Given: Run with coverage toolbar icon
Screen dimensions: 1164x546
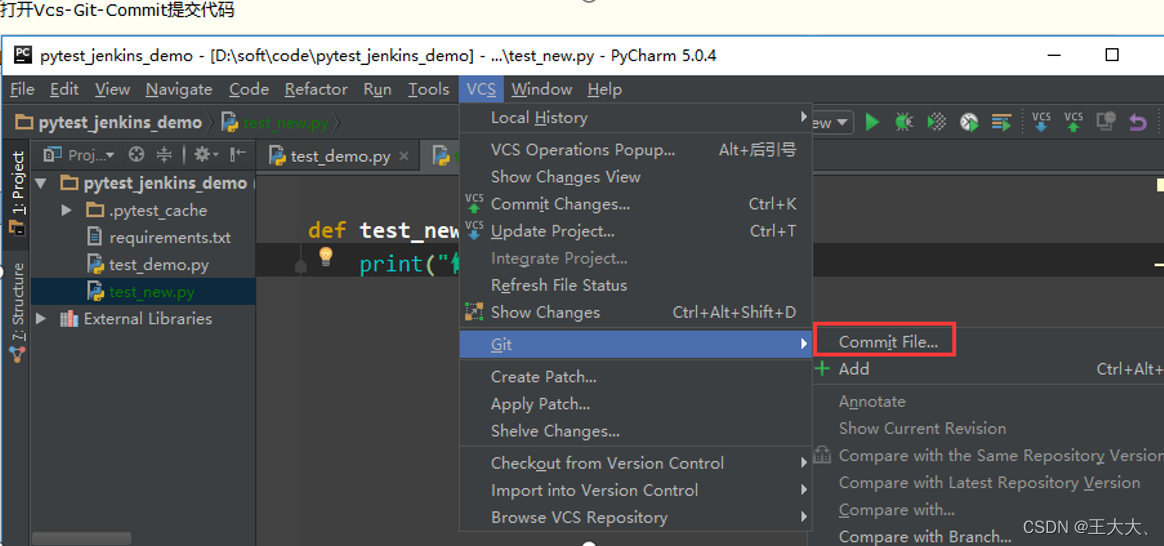Looking at the screenshot, I should pos(937,122).
